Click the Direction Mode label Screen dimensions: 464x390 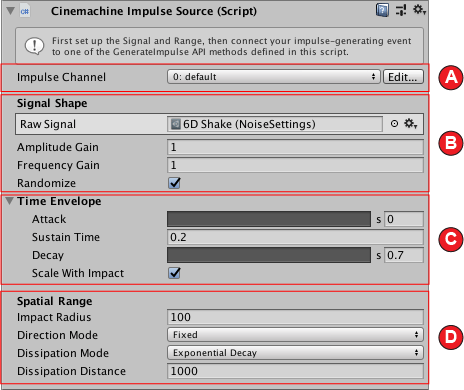57,335
